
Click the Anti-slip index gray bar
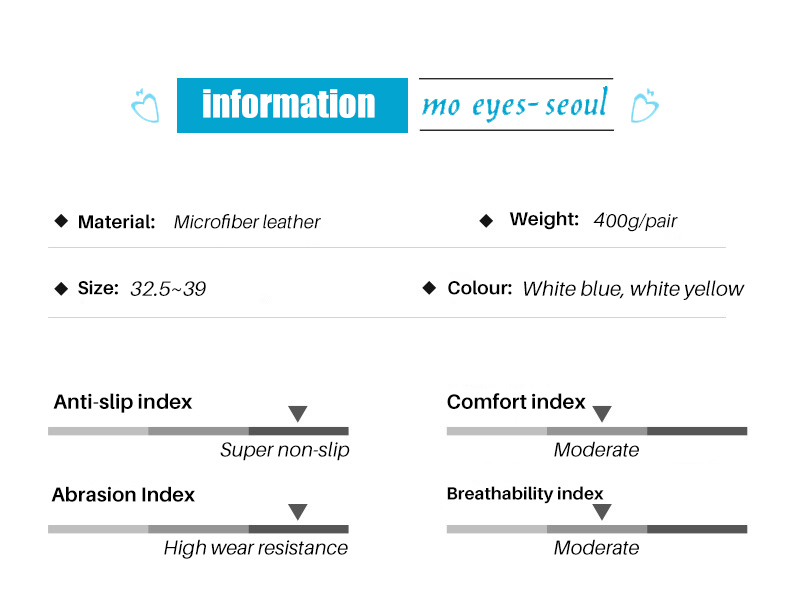(x=198, y=431)
